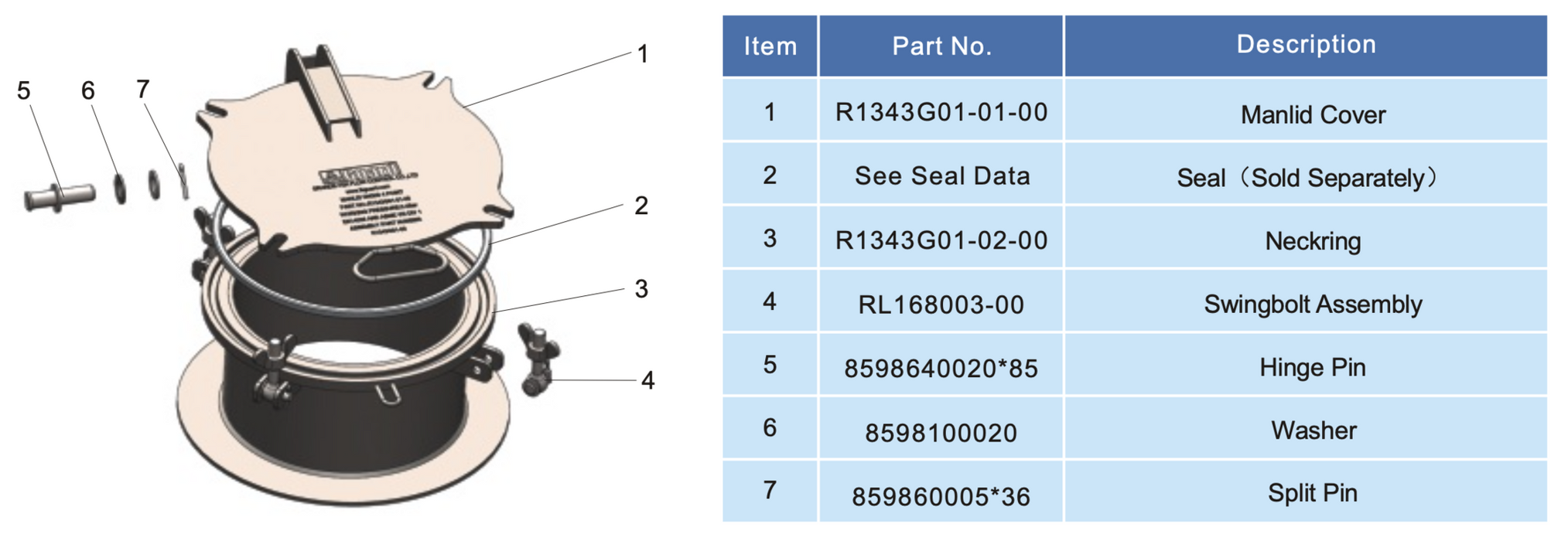The width and height of the screenshot is (1568, 541).
Task: Select part number 8598100020 for Washer
Action: (x=941, y=433)
